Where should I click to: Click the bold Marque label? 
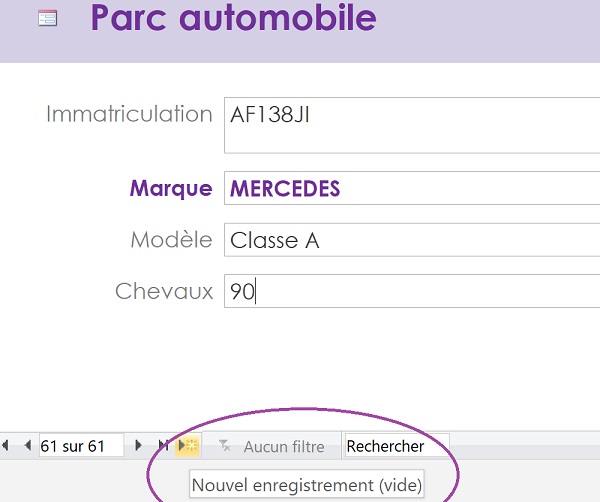coord(171,188)
